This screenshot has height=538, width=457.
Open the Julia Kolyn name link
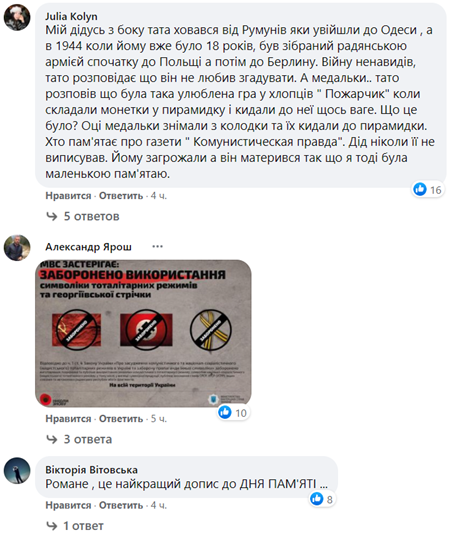tap(71, 16)
